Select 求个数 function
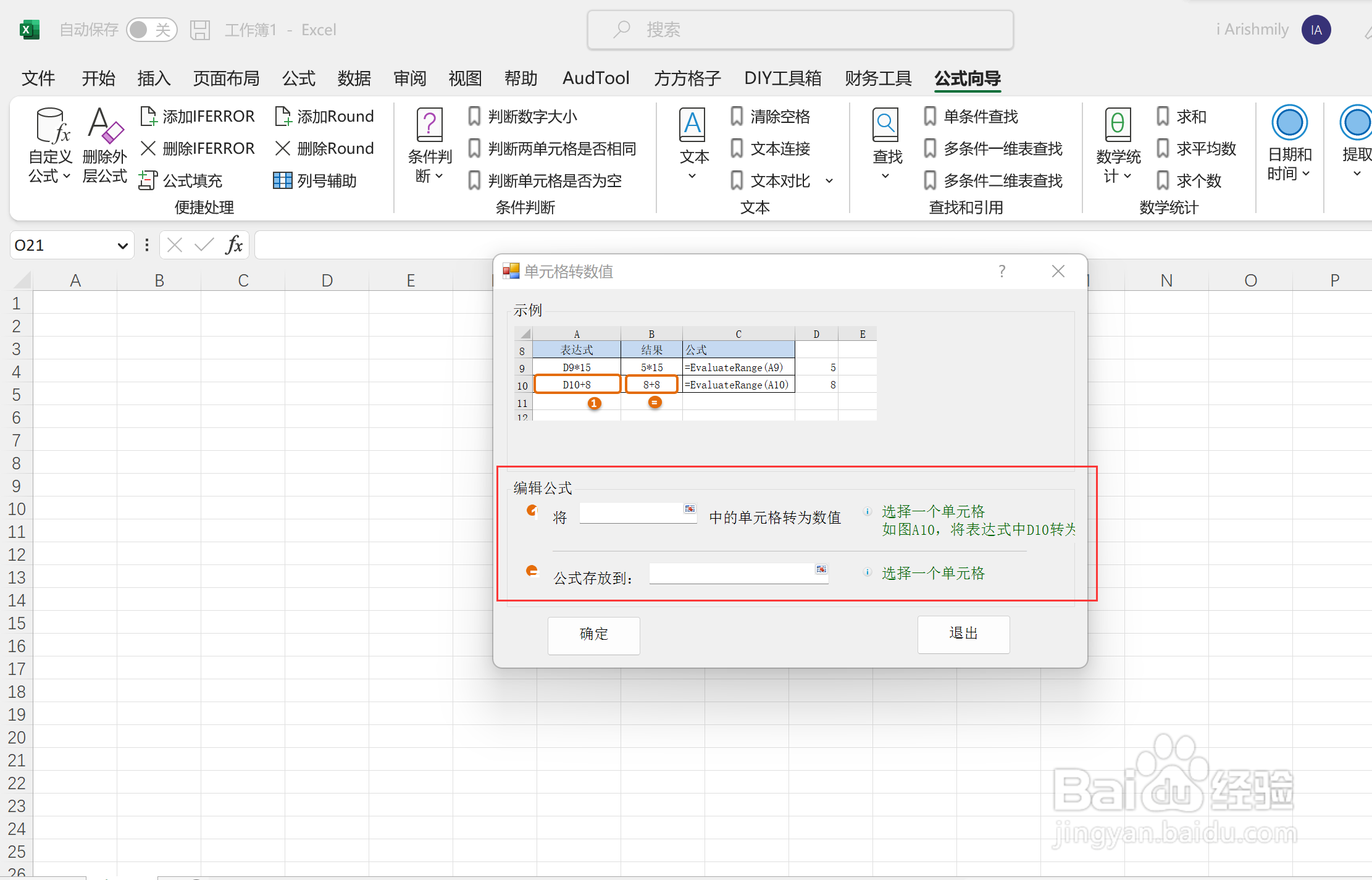 click(x=1189, y=180)
